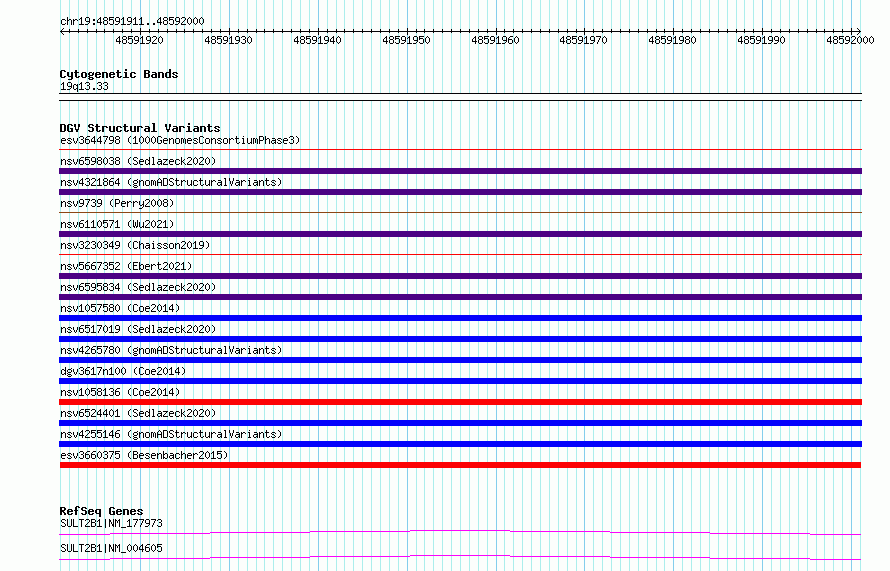Click ruler position 48591980
890x571 pixels.
673,40
